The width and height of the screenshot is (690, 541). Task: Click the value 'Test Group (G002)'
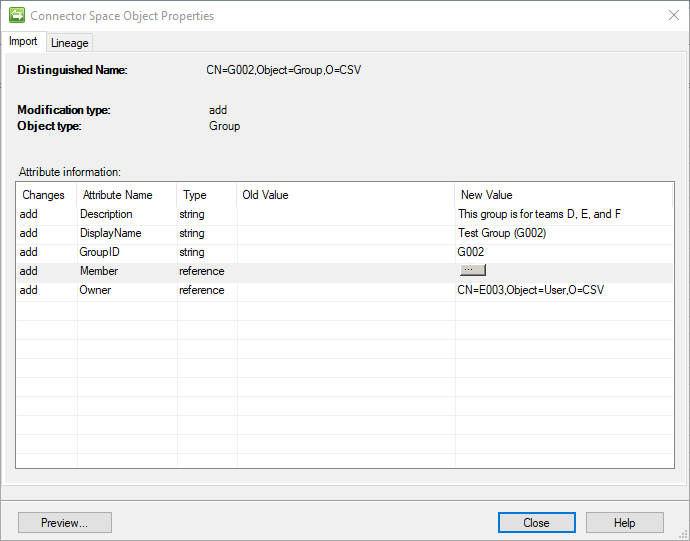(502, 233)
